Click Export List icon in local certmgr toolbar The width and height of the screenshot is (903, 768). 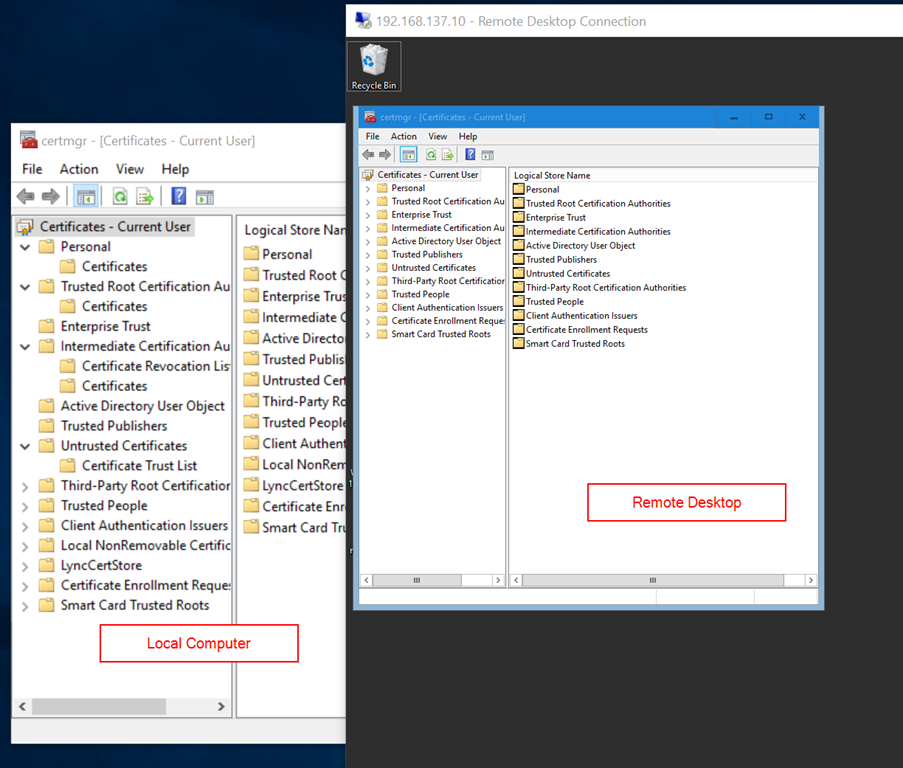(x=145, y=197)
